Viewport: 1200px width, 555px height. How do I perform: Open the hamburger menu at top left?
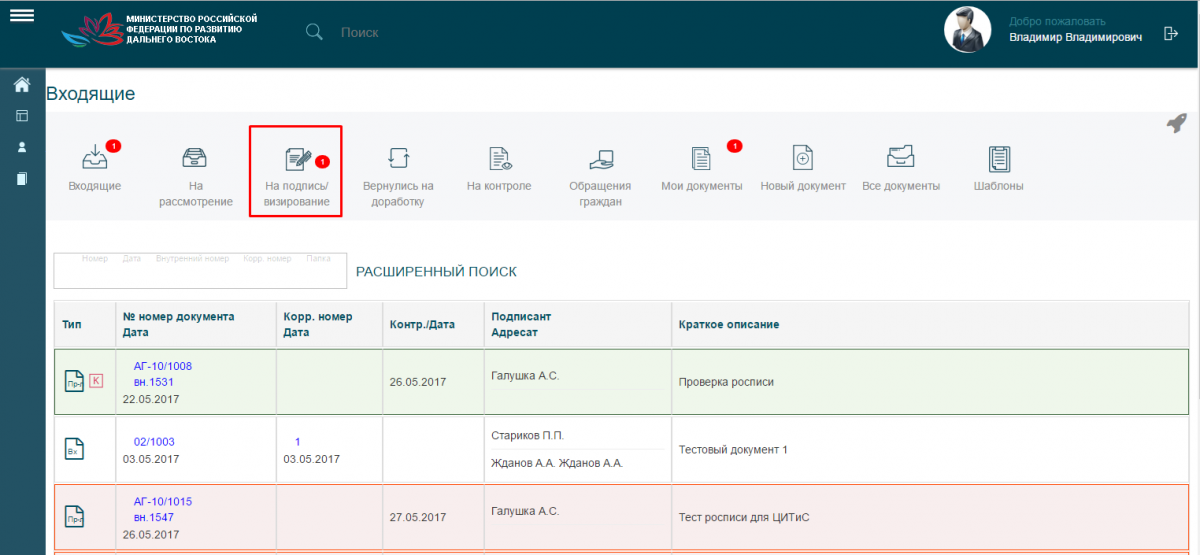tap(21, 16)
